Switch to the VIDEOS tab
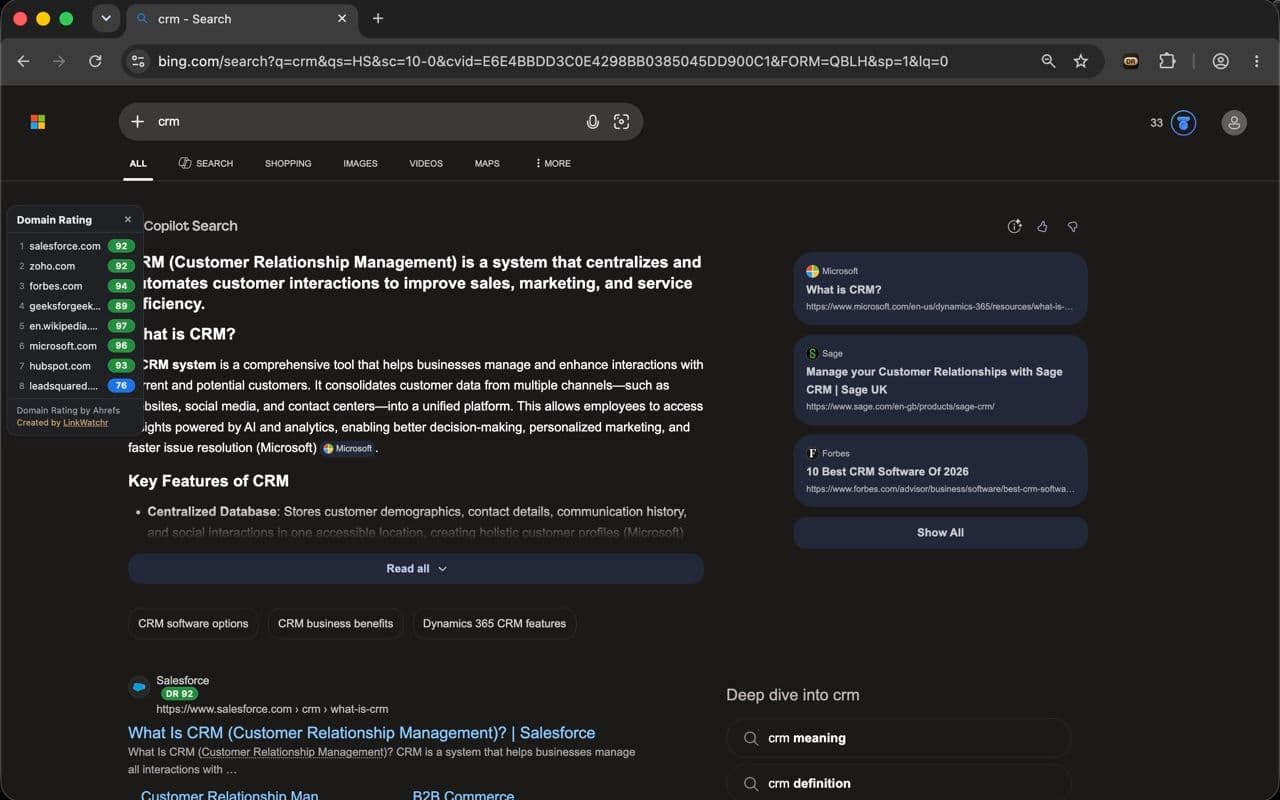 click(x=426, y=163)
